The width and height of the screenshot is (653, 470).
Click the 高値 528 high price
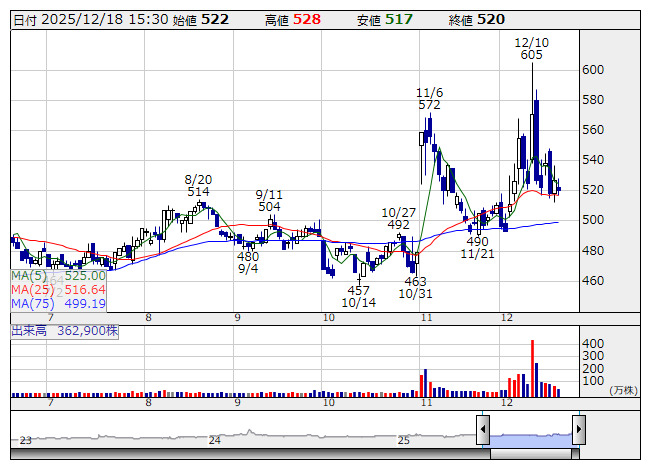(293, 20)
